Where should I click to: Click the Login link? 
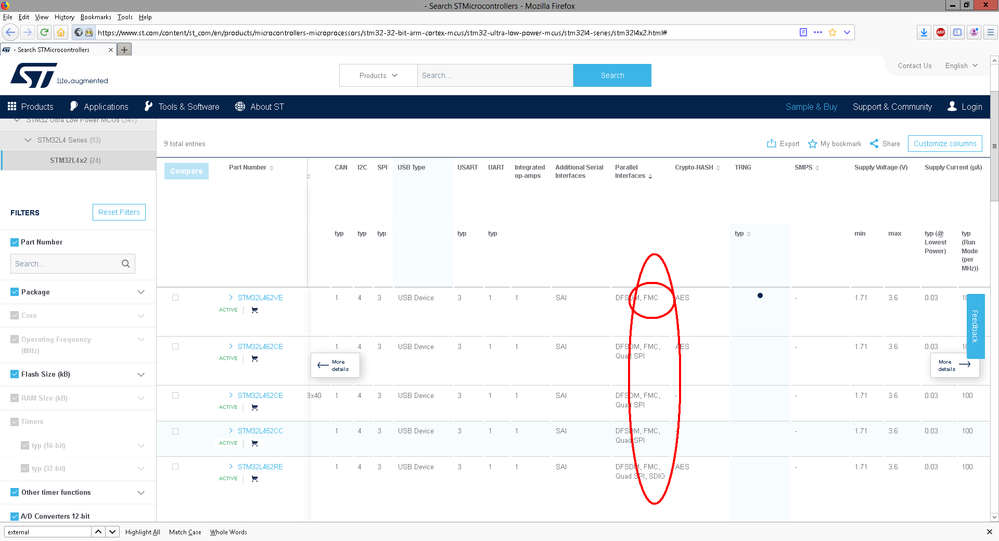pos(965,106)
